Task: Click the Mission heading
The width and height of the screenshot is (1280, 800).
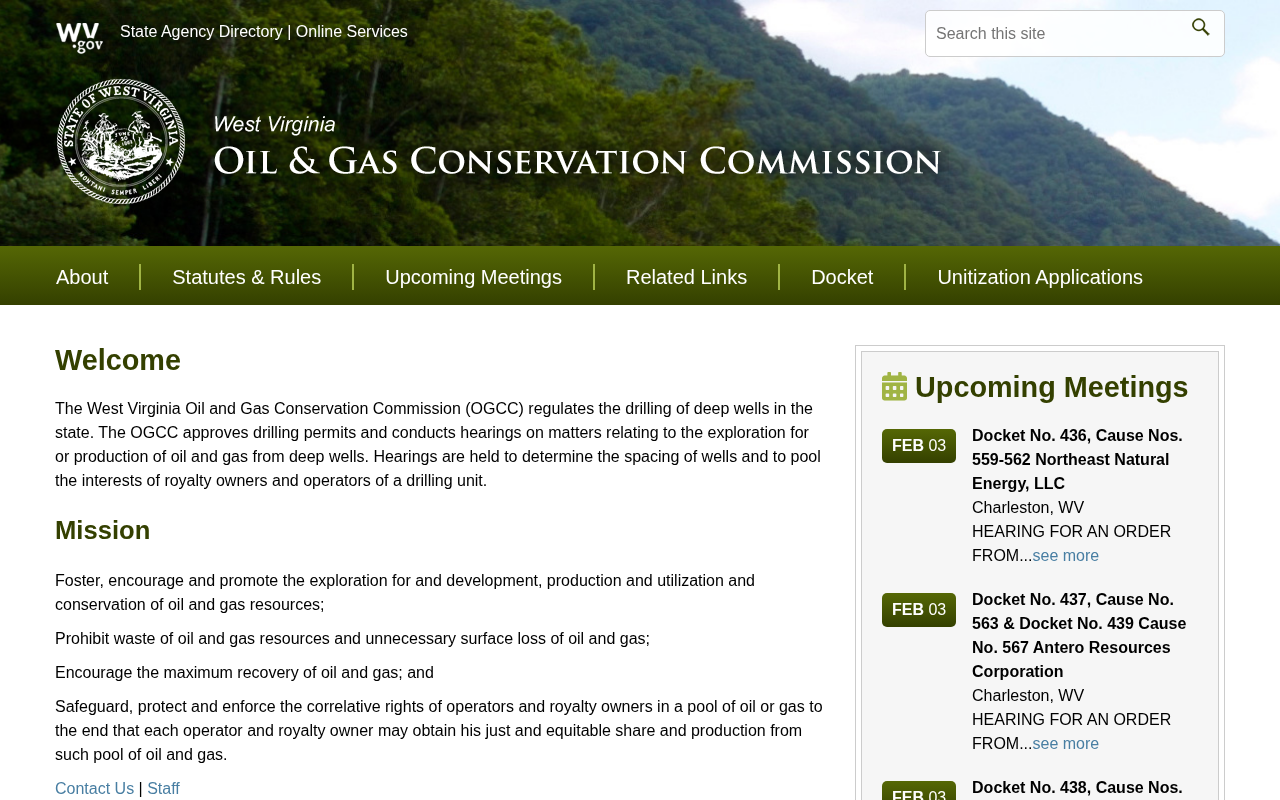Action: [x=103, y=531]
